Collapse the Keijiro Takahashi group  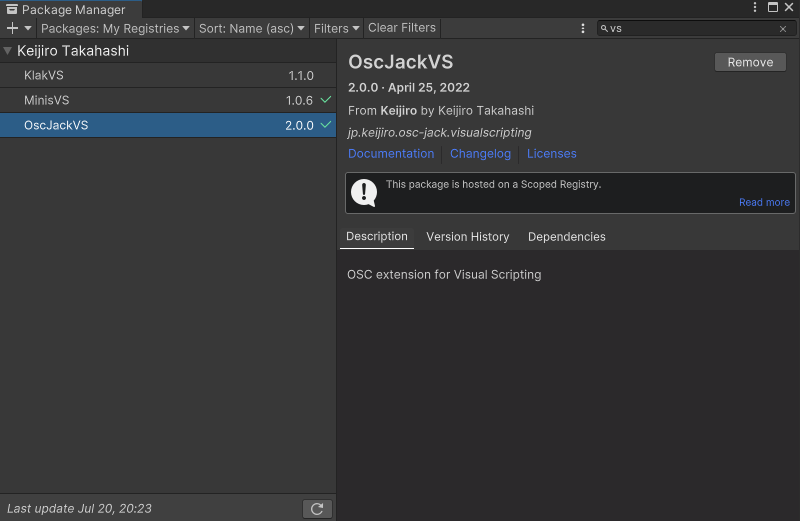[8, 50]
